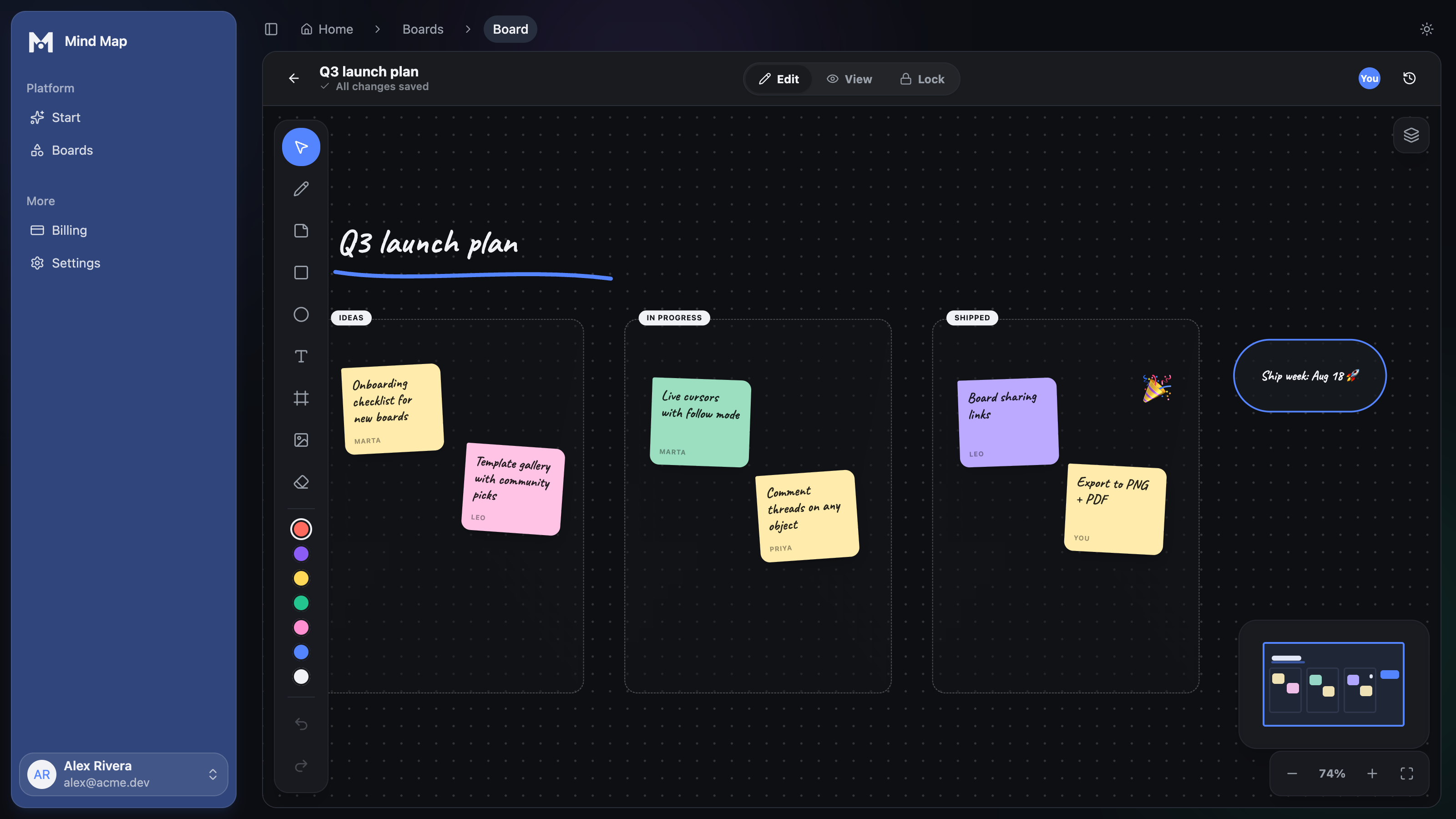Activate the text tool

click(x=301, y=356)
